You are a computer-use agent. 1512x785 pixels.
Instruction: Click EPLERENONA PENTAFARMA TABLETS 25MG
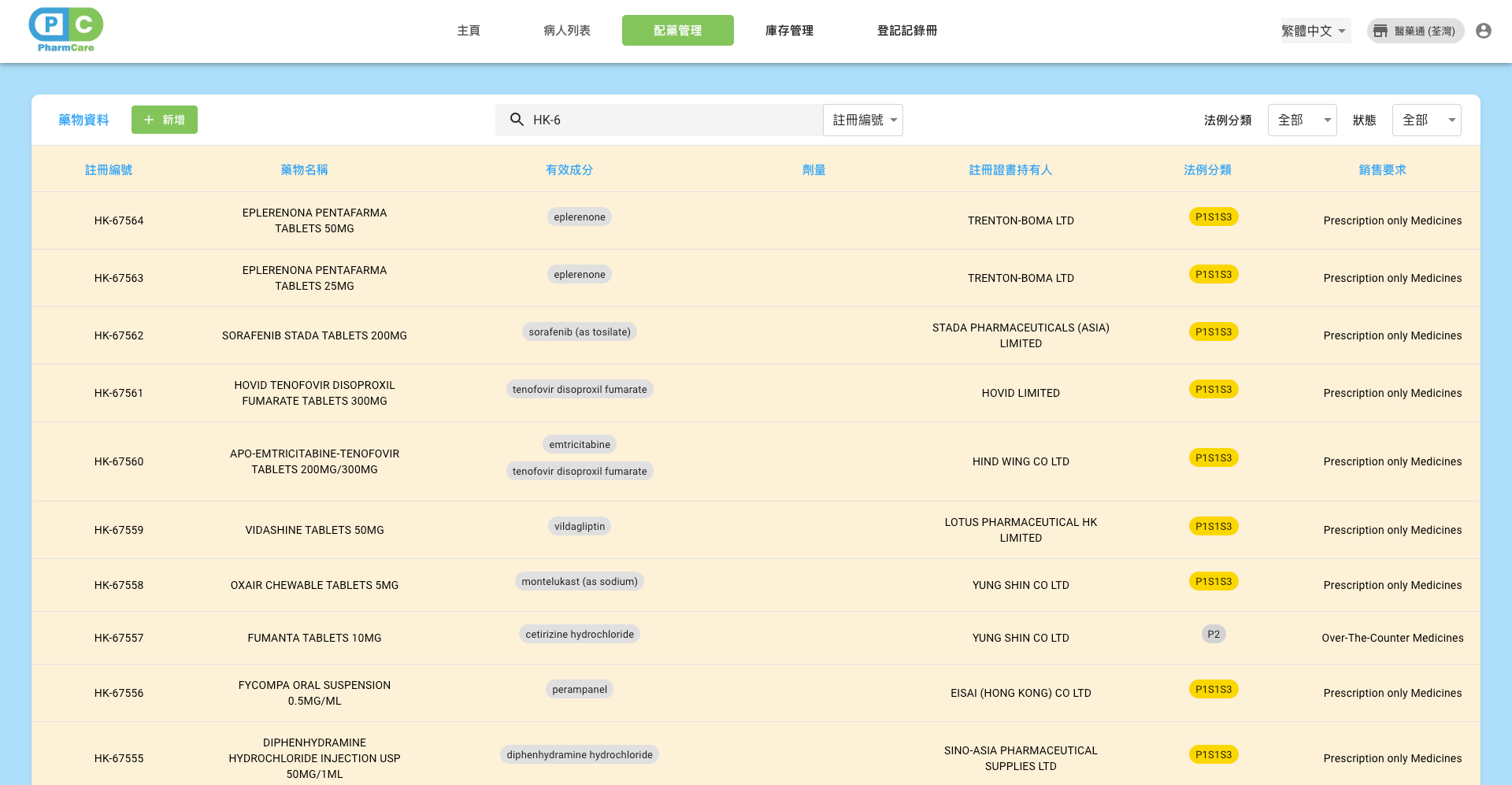(315, 278)
